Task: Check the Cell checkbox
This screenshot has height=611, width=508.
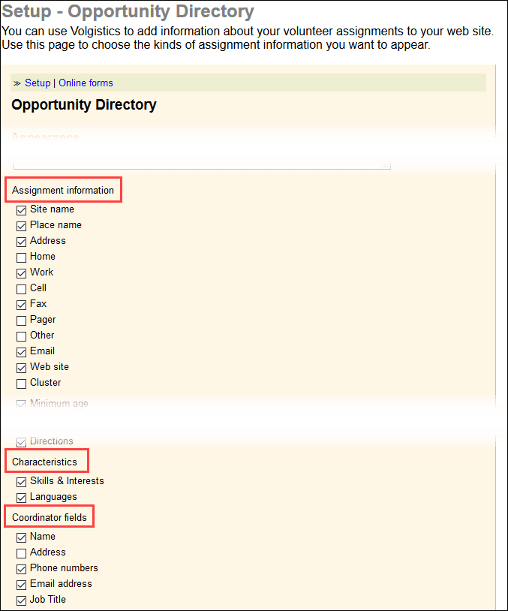Action: tap(21, 289)
